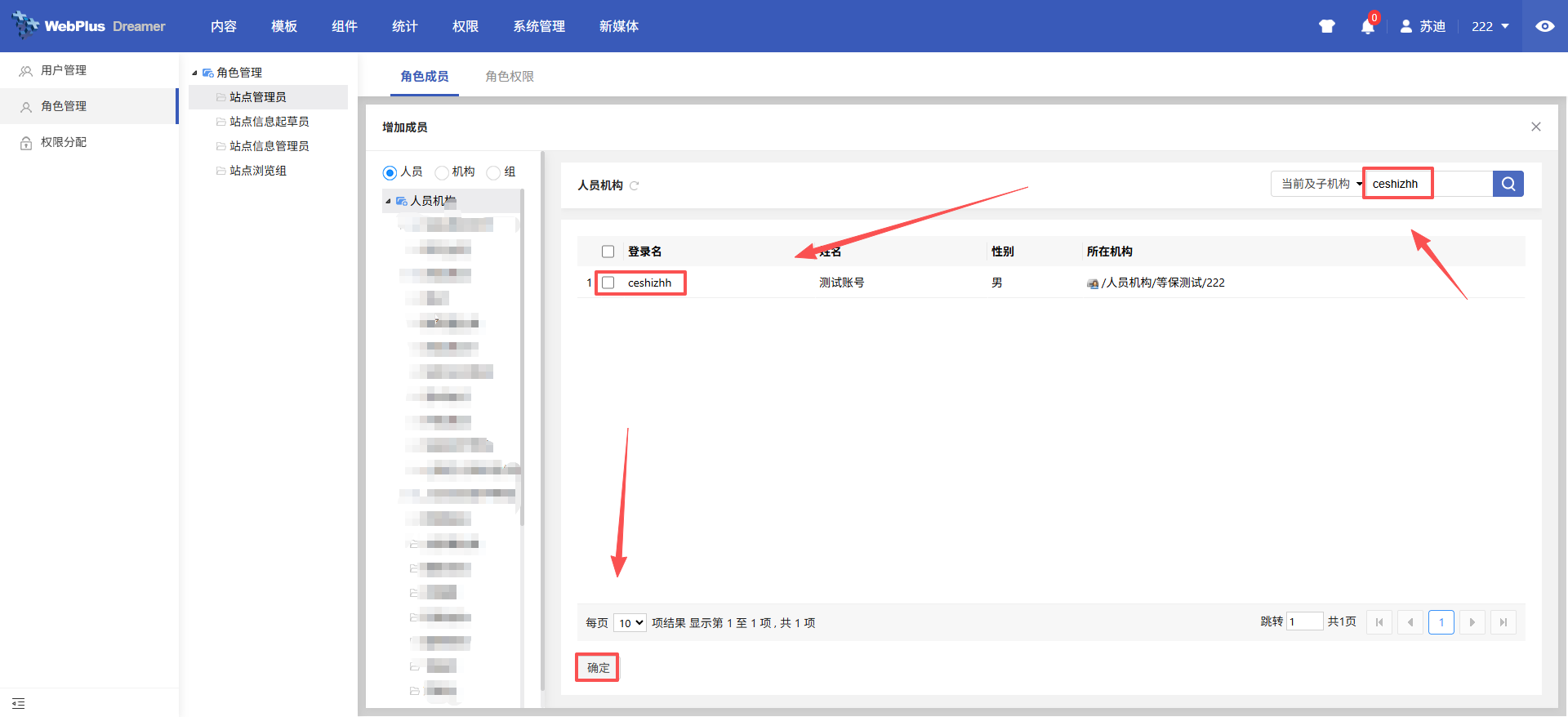The width and height of the screenshot is (1568, 717).
Task: Close the 增加成员 dialog
Action: point(1535,127)
